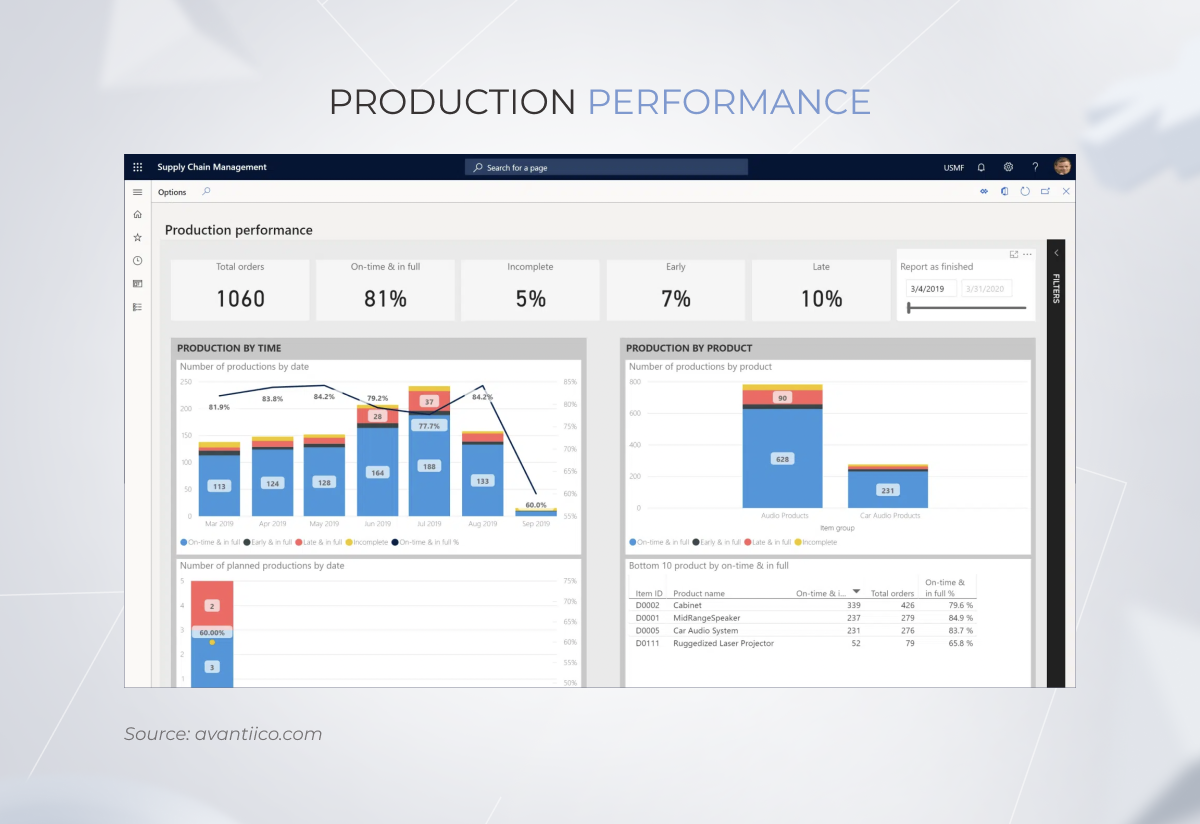Open Favorites via the star icon
This screenshot has height=824, width=1200.
point(137,237)
